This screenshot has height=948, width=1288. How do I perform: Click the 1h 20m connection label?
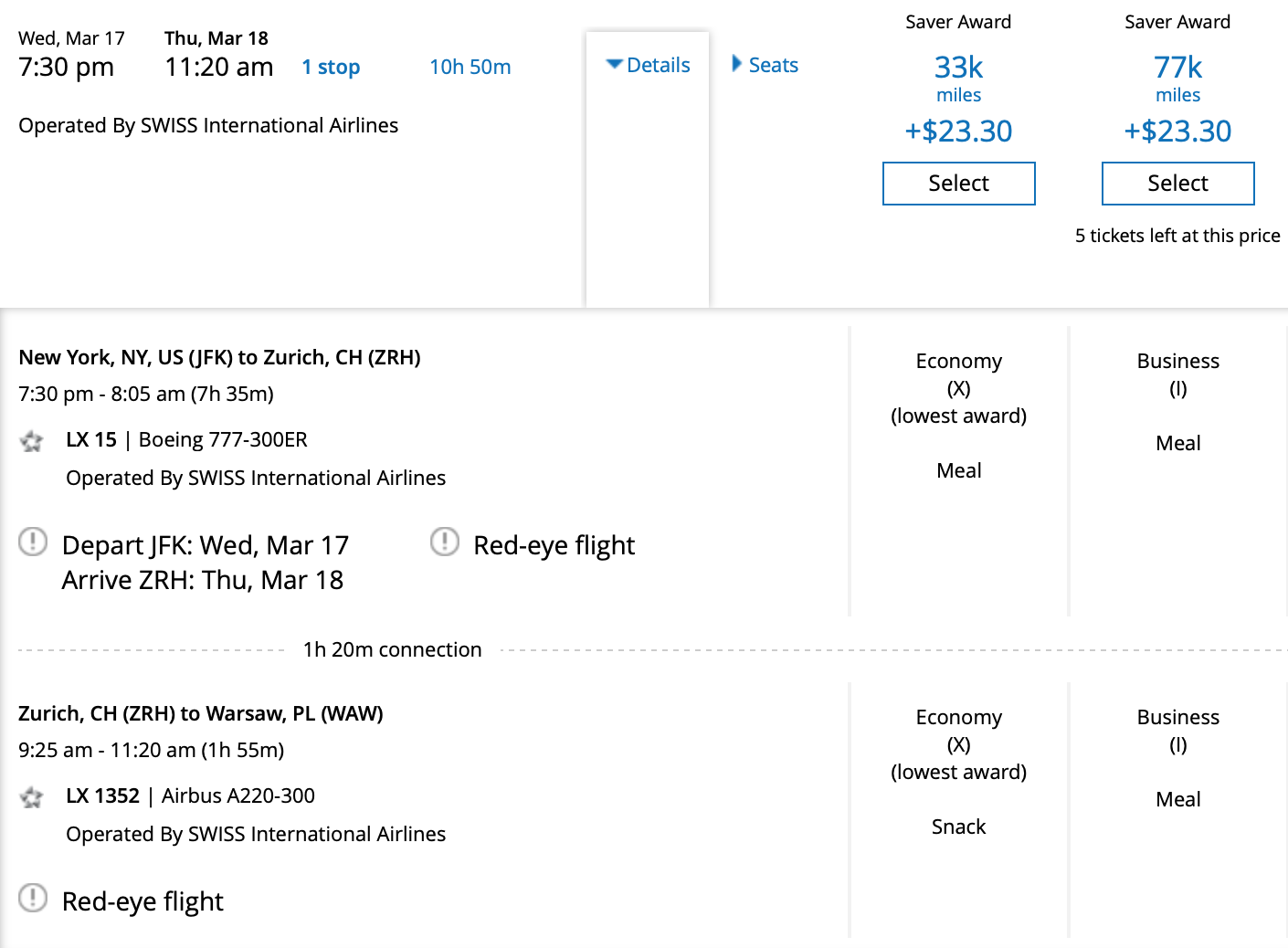pyautogui.click(x=392, y=649)
